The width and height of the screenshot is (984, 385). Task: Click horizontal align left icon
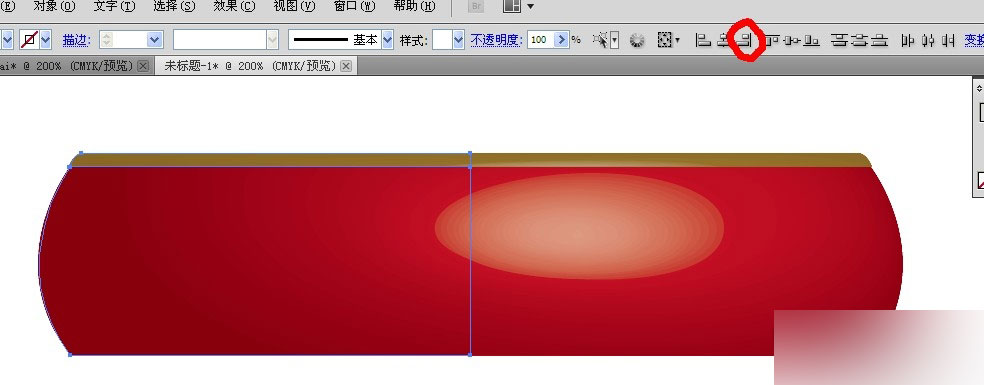703,40
